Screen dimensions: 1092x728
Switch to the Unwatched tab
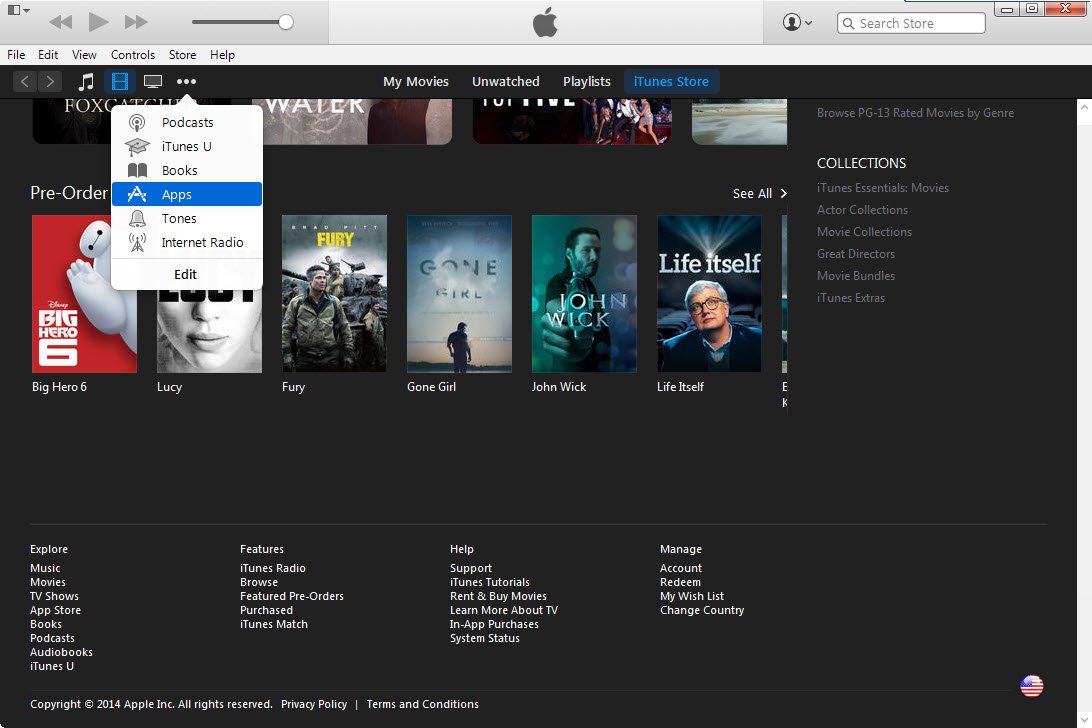[x=505, y=82]
